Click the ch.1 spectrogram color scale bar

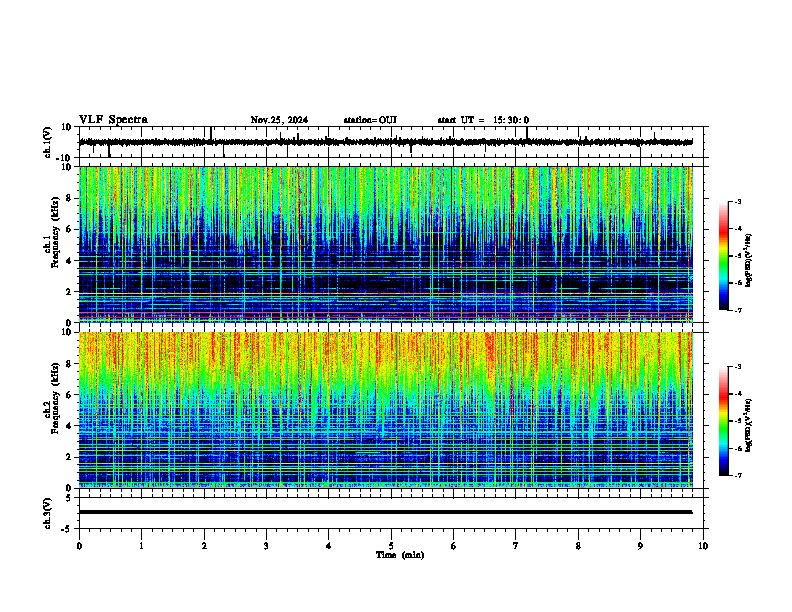pyautogui.click(x=724, y=256)
